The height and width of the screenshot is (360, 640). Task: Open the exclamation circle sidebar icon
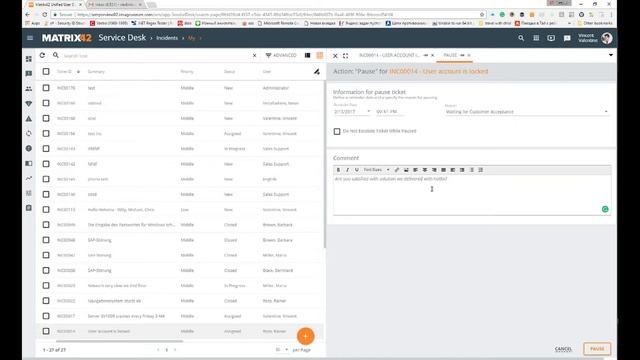point(29,149)
